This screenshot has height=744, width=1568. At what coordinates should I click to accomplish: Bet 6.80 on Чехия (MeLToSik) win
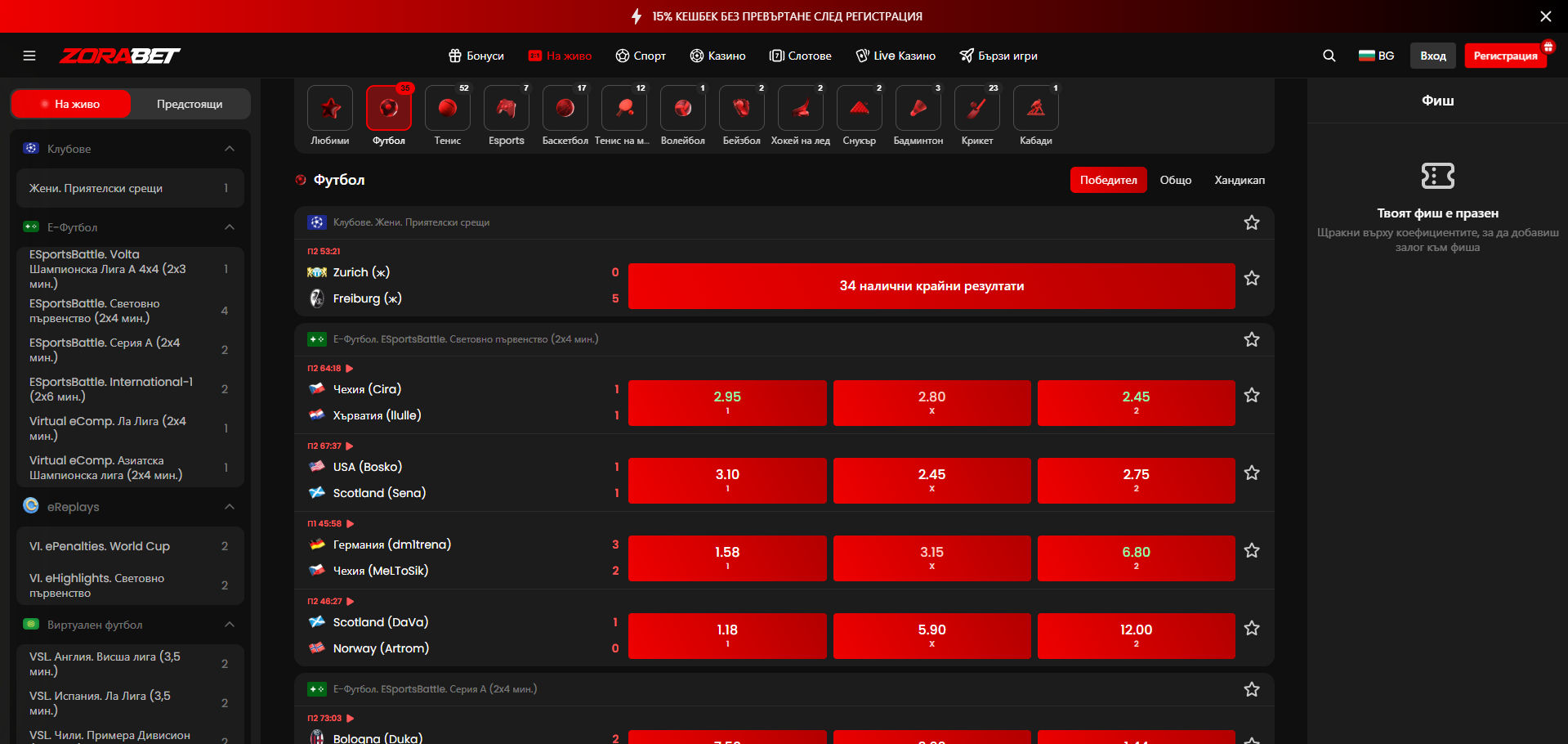click(x=1136, y=558)
